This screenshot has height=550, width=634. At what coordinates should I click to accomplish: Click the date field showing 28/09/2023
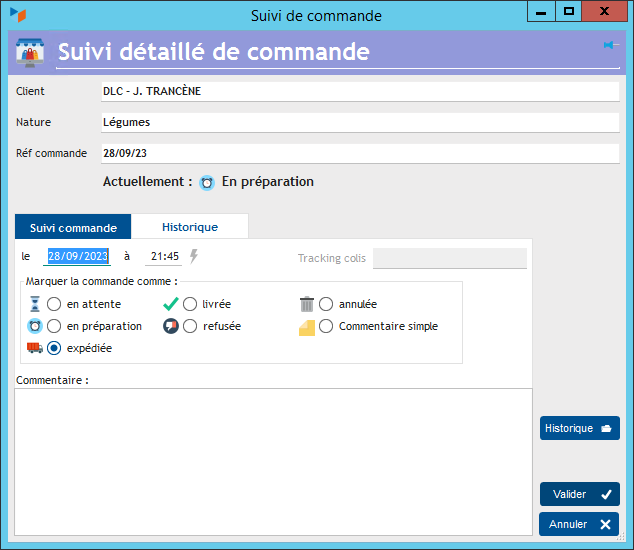click(x=78, y=257)
